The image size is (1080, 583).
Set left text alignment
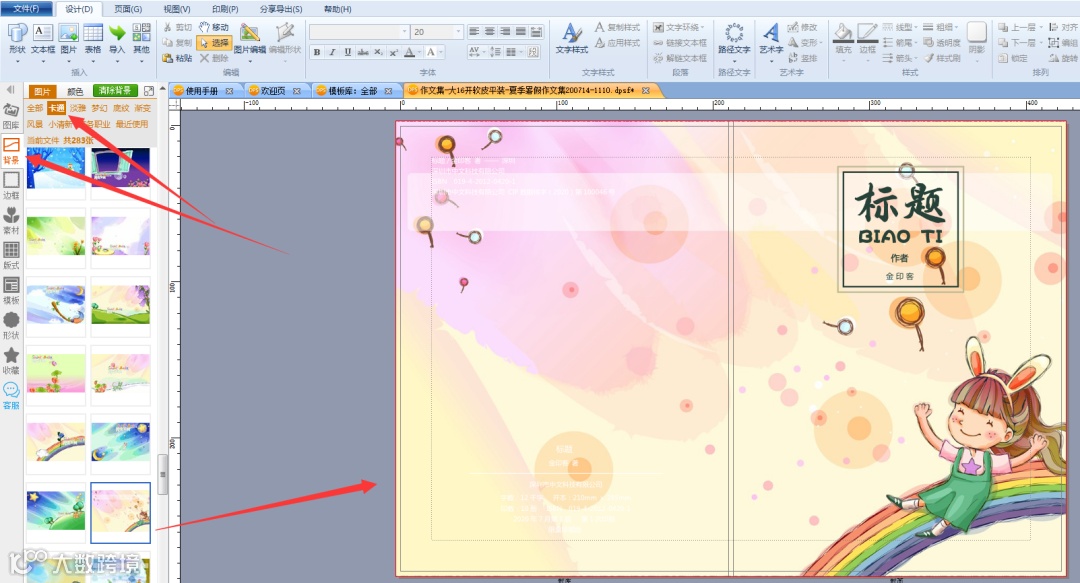pyautogui.click(x=474, y=32)
